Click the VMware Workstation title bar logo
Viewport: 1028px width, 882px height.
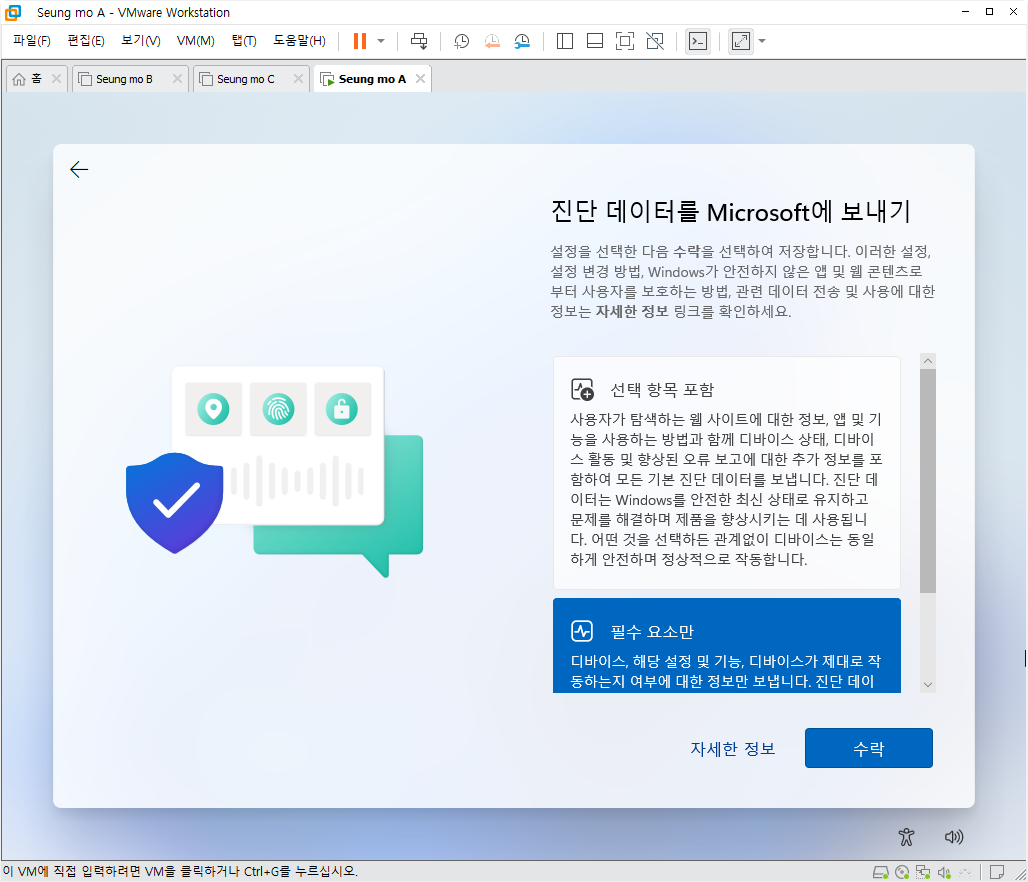(13, 12)
